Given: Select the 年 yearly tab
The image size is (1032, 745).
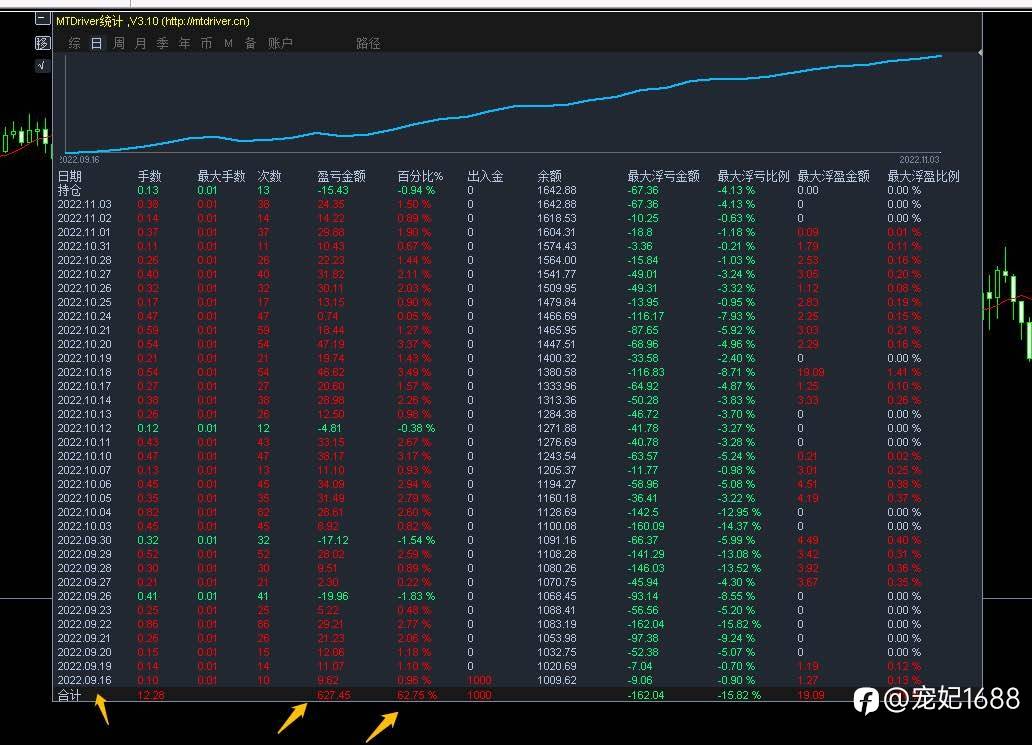Looking at the screenshot, I should (x=184, y=43).
